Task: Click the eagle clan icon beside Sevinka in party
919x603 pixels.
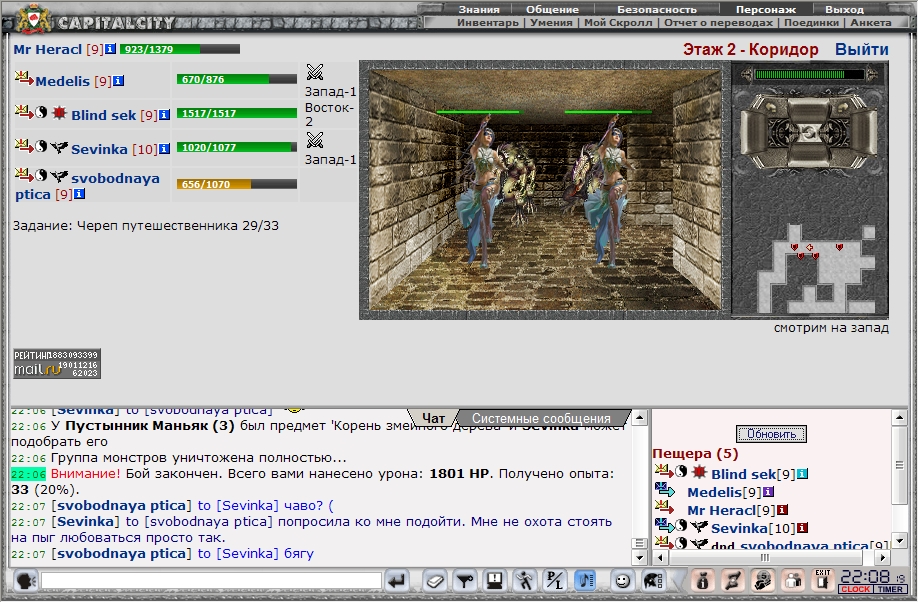Action: pyautogui.click(x=59, y=147)
